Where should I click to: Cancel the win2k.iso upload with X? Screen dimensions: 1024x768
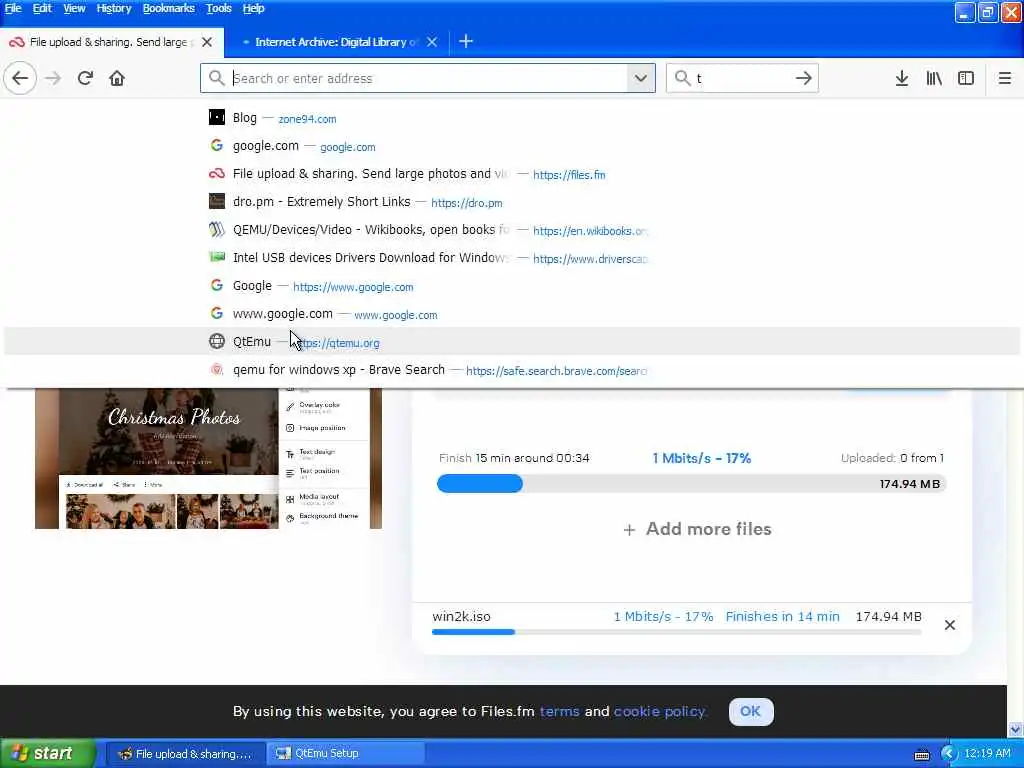(950, 625)
